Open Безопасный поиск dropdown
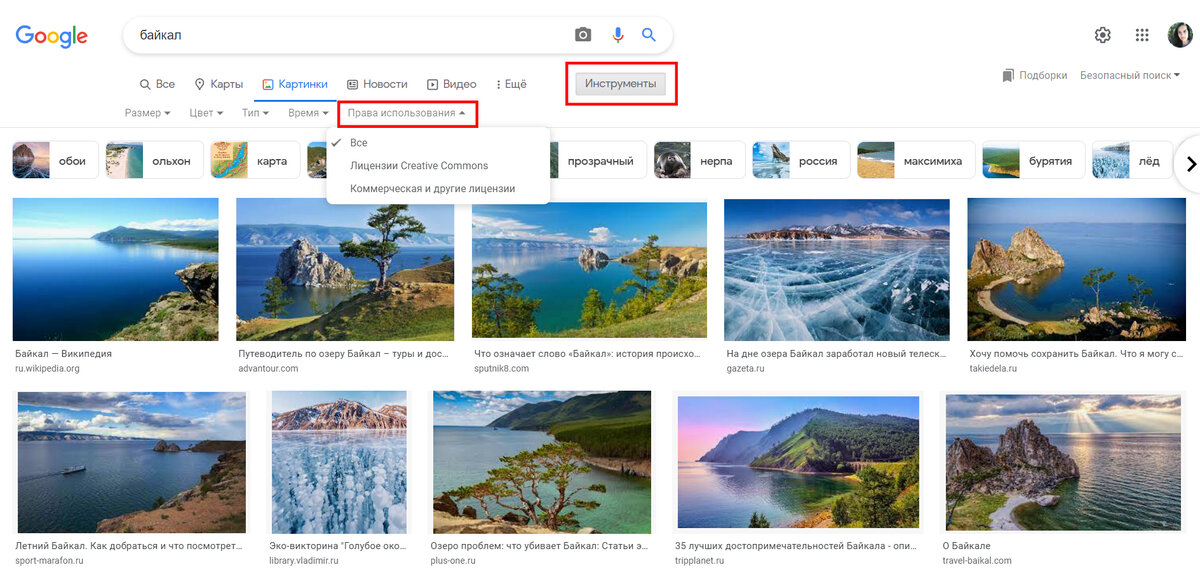Image resolution: width=1200 pixels, height=572 pixels. pyautogui.click(x=1130, y=75)
